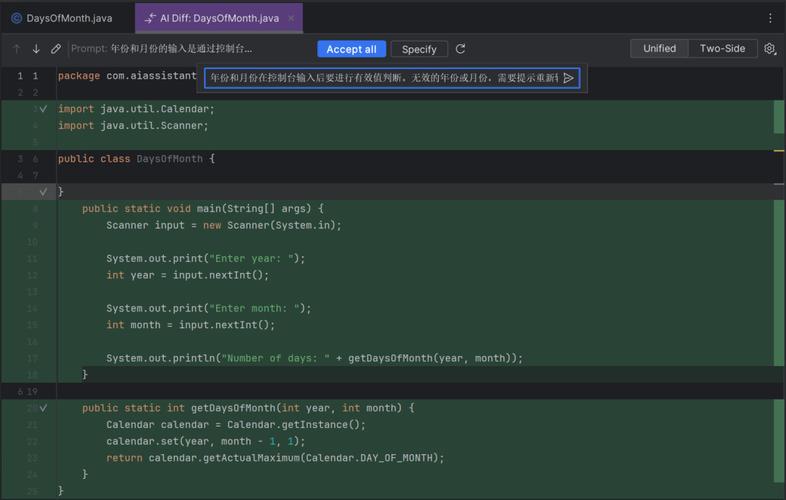Viewport: 786px width, 500px height.
Task: Click the 'return calendar.getActualMaximum' line
Action: click(275, 457)
